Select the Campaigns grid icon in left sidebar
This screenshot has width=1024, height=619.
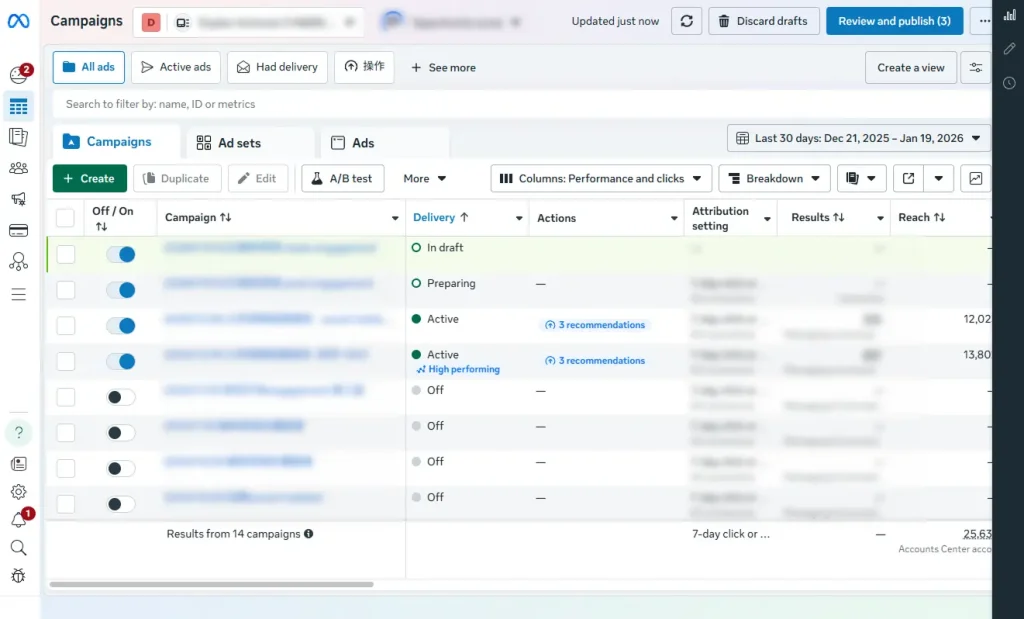(x=19, y=105)
